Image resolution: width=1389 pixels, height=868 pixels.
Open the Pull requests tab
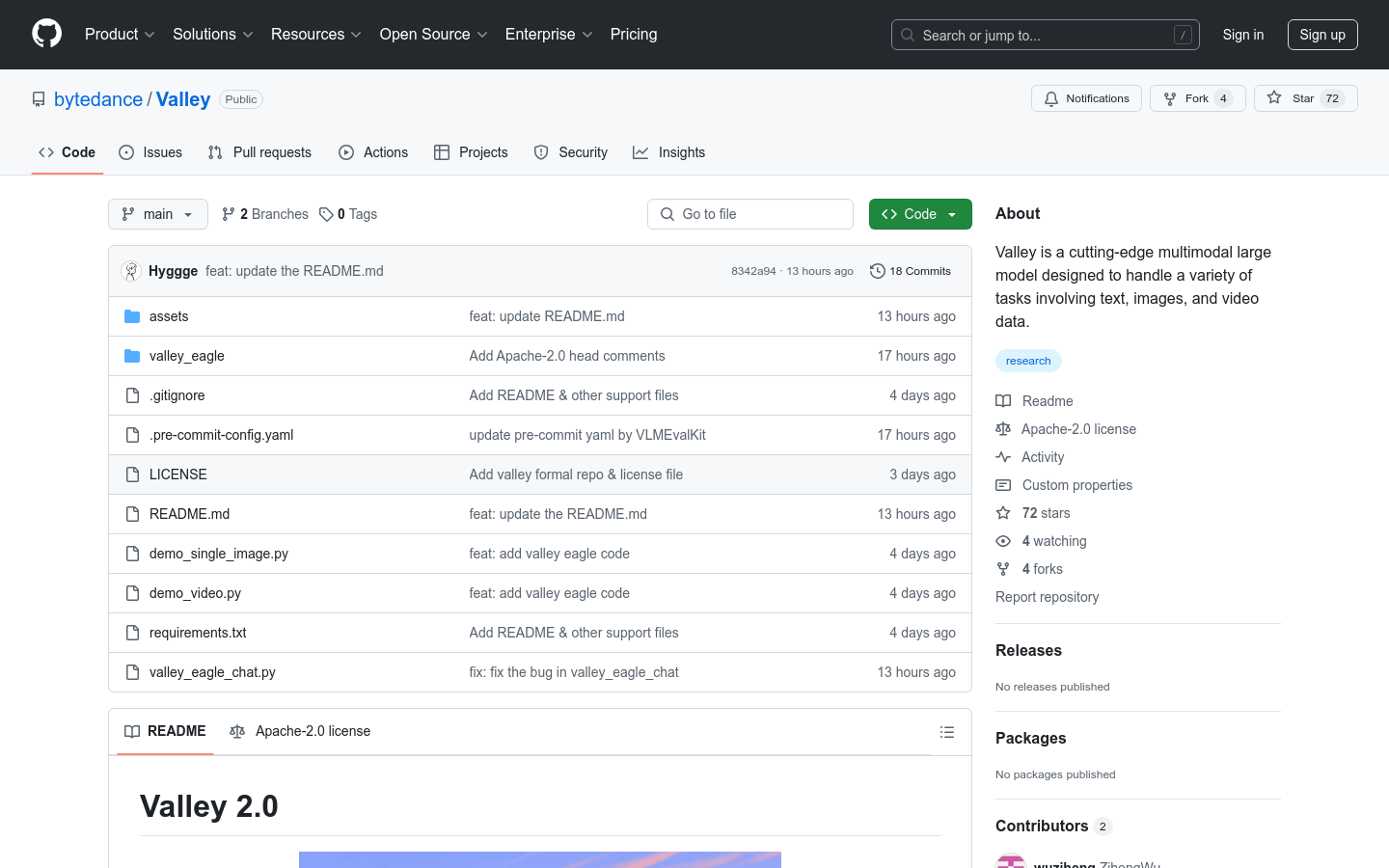point(259,152)
